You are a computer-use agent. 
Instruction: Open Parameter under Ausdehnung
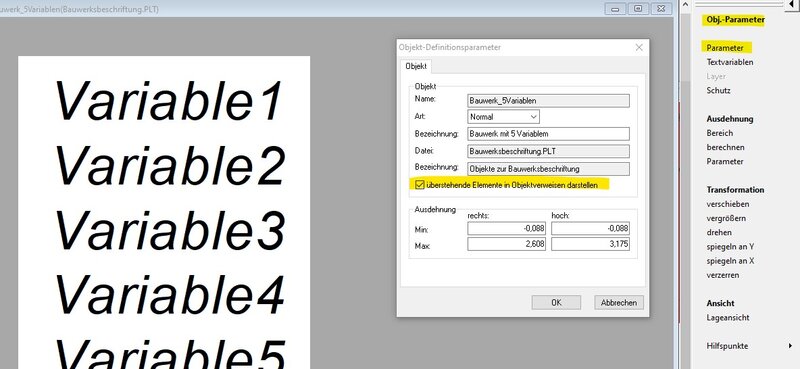pos(724,162)
